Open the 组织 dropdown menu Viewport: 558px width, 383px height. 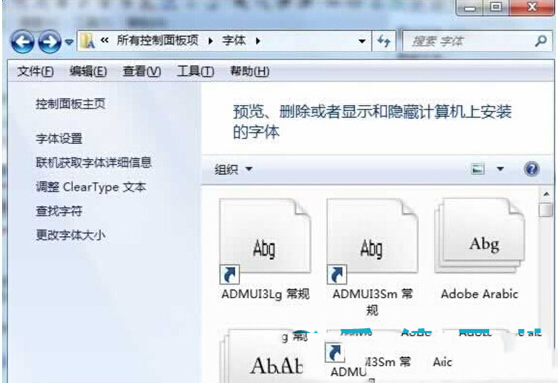233,169
